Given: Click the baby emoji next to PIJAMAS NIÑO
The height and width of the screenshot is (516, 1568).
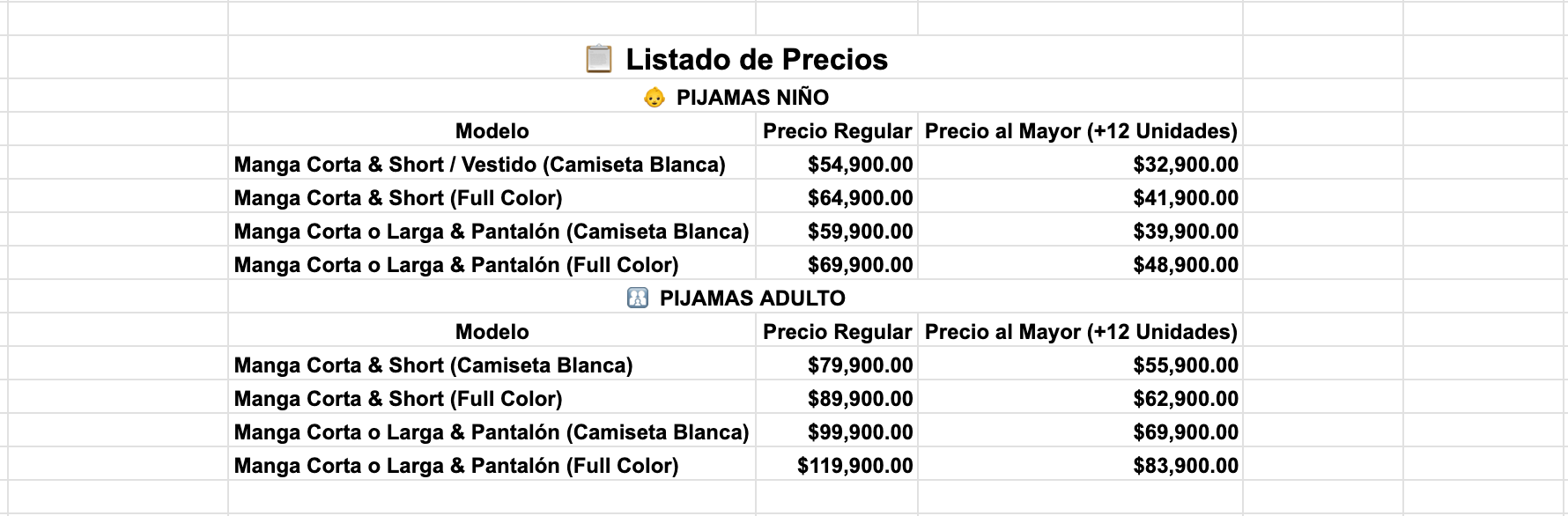Looking at the screenshot, I should point(654,97).
